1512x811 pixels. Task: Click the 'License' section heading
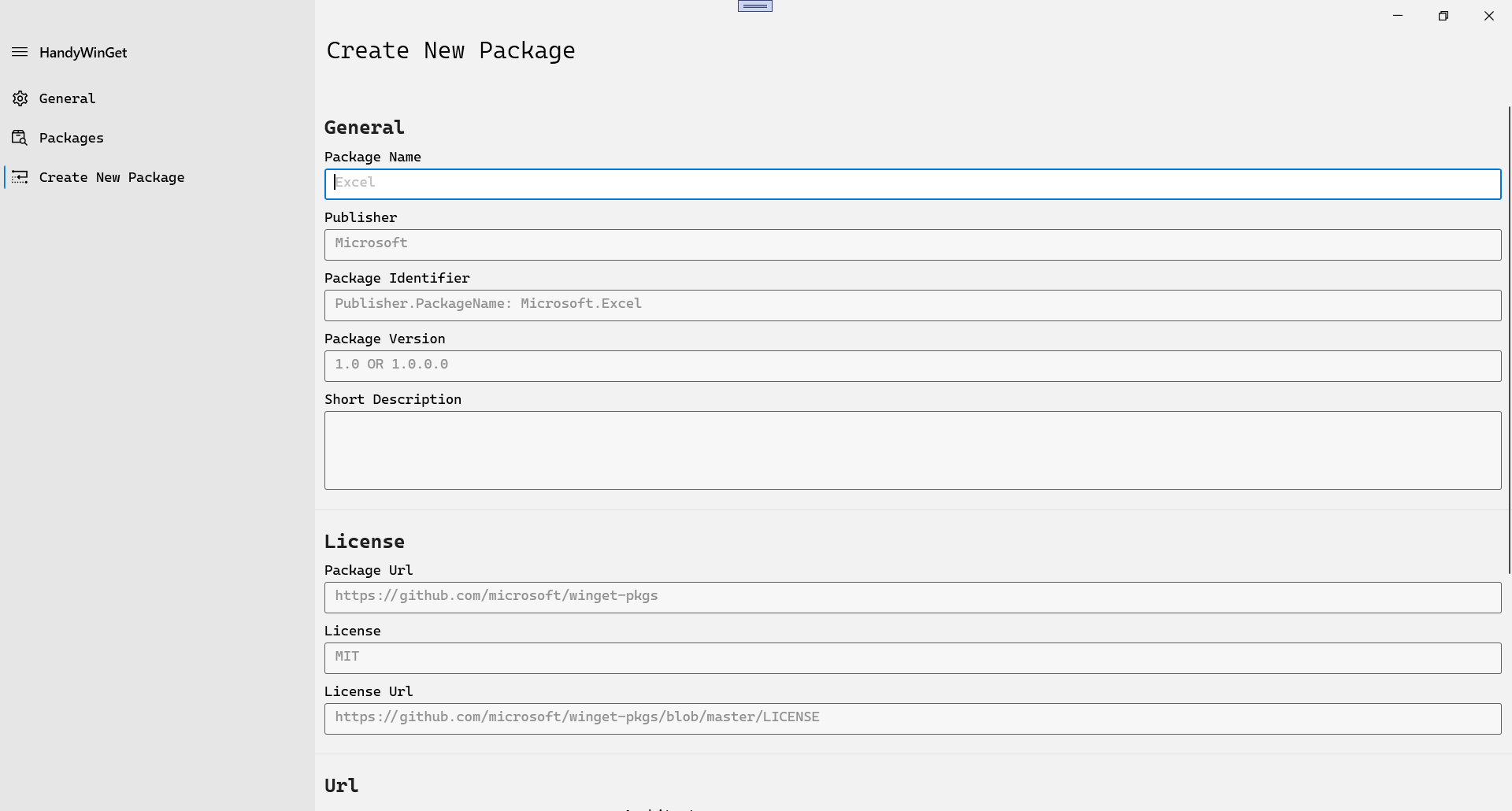pyautogui.click(x=365, y=542)
